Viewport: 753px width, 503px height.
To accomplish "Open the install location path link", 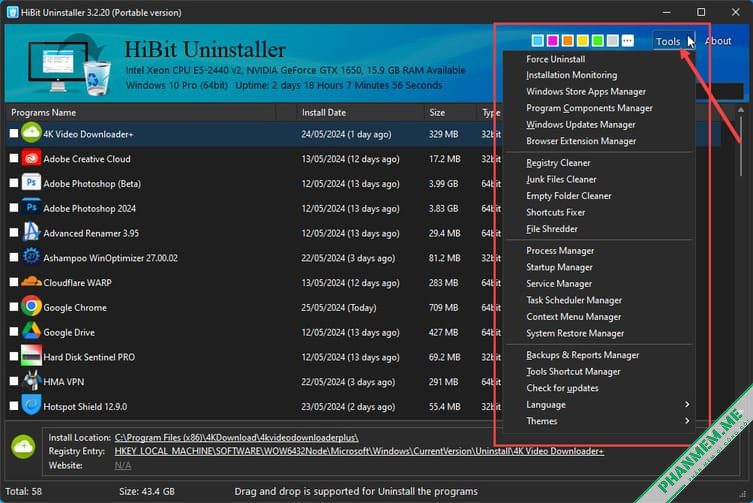I will point(236,438).
